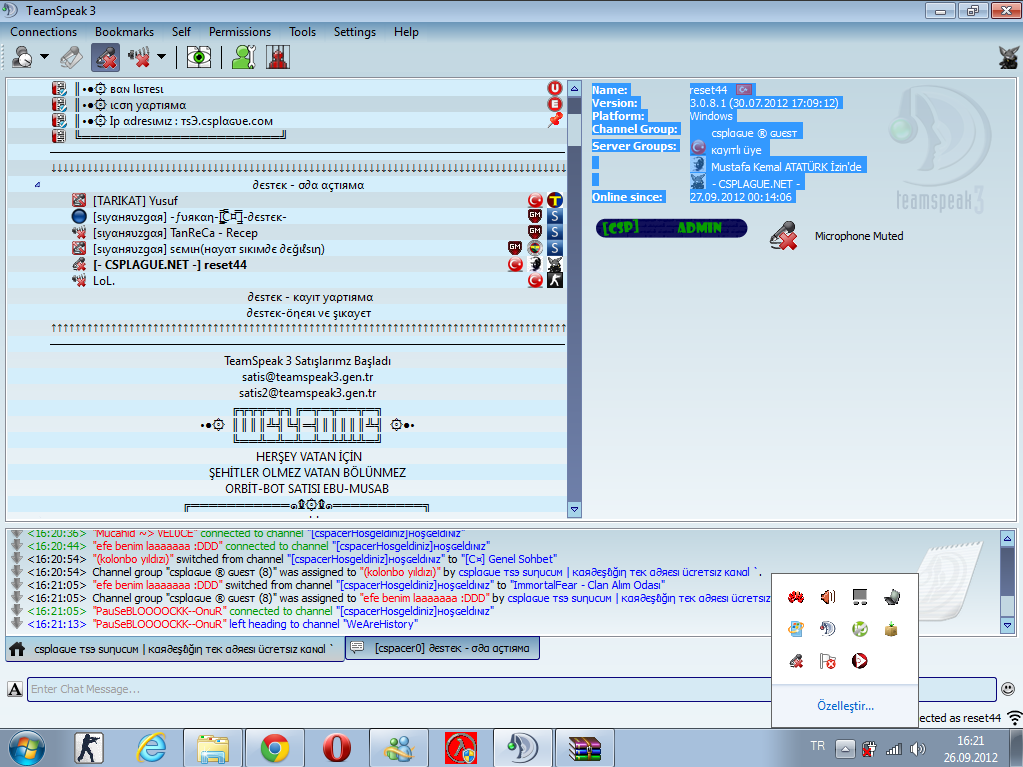Open the Permissions menu
1023x767 pixels.
point(239,32)
